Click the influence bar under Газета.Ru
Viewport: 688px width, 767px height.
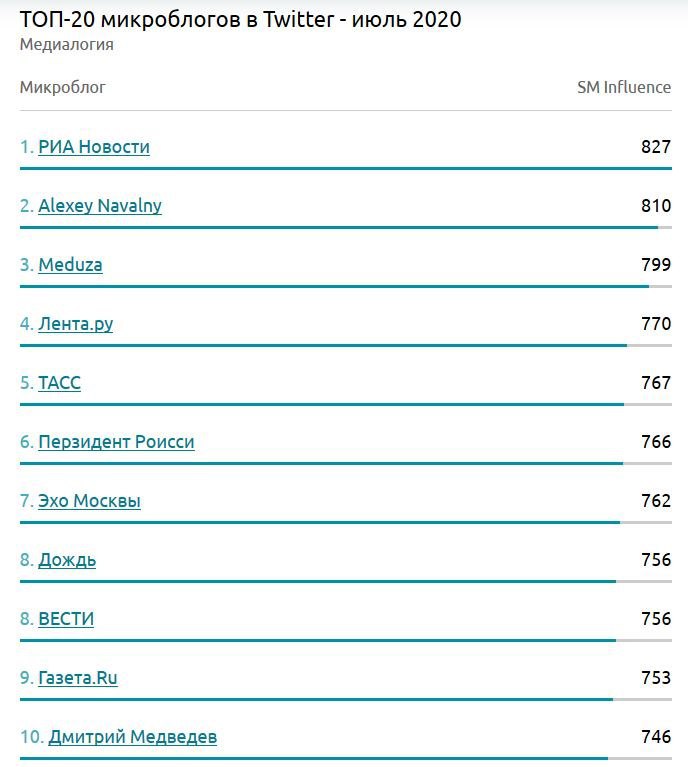pos(345,699)
